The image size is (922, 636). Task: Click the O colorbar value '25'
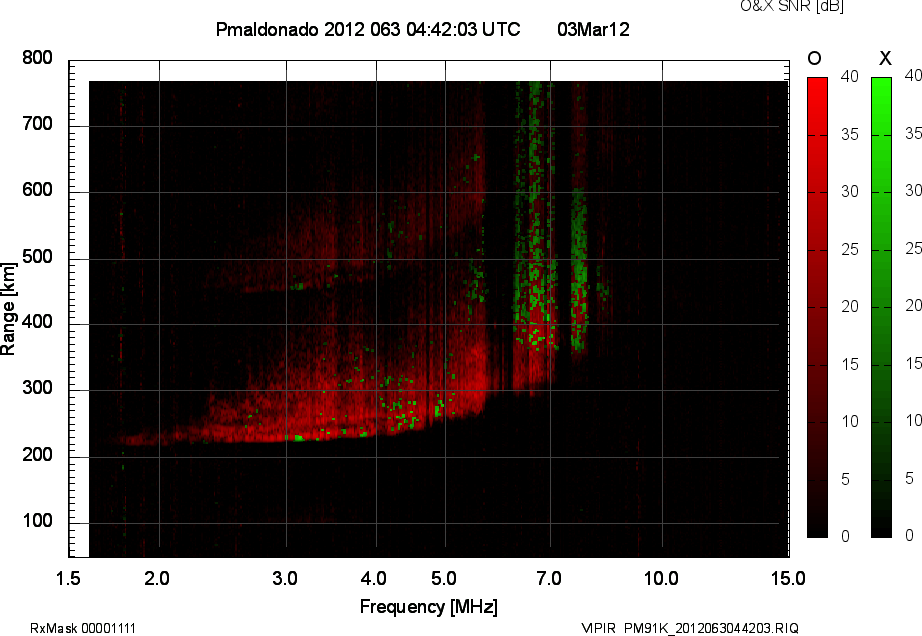tap(849, 249)
